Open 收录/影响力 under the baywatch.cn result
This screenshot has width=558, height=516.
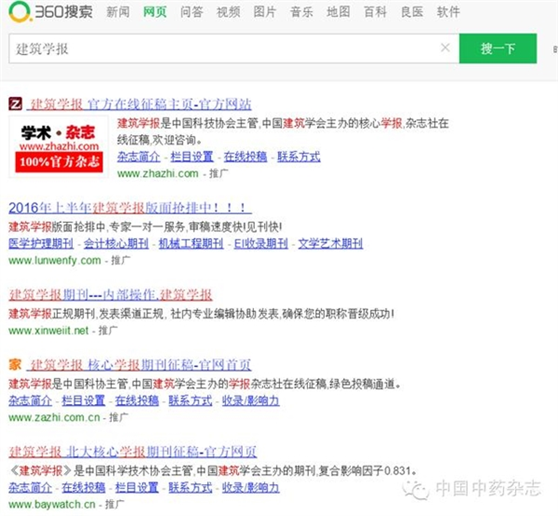tap(251, 488)
